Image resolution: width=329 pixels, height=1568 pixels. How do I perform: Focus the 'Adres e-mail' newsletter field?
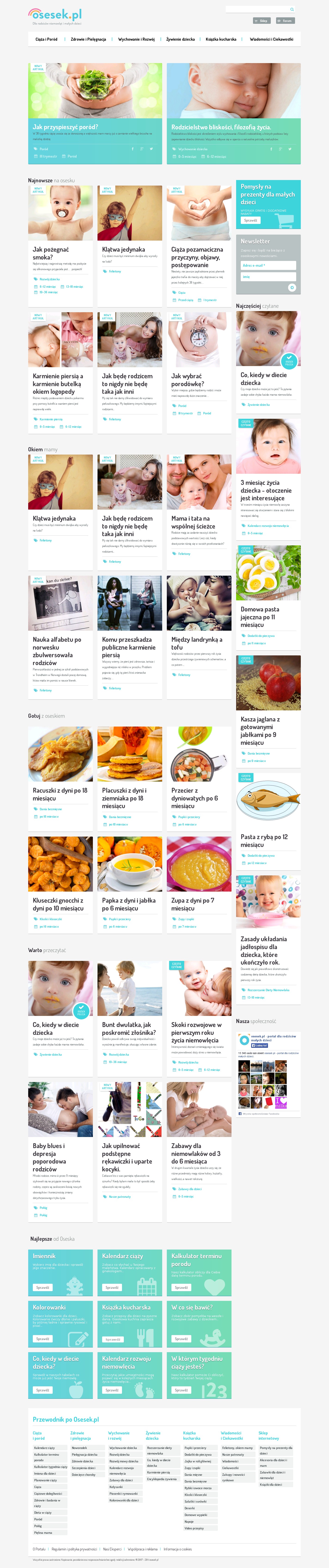point(268,265)
